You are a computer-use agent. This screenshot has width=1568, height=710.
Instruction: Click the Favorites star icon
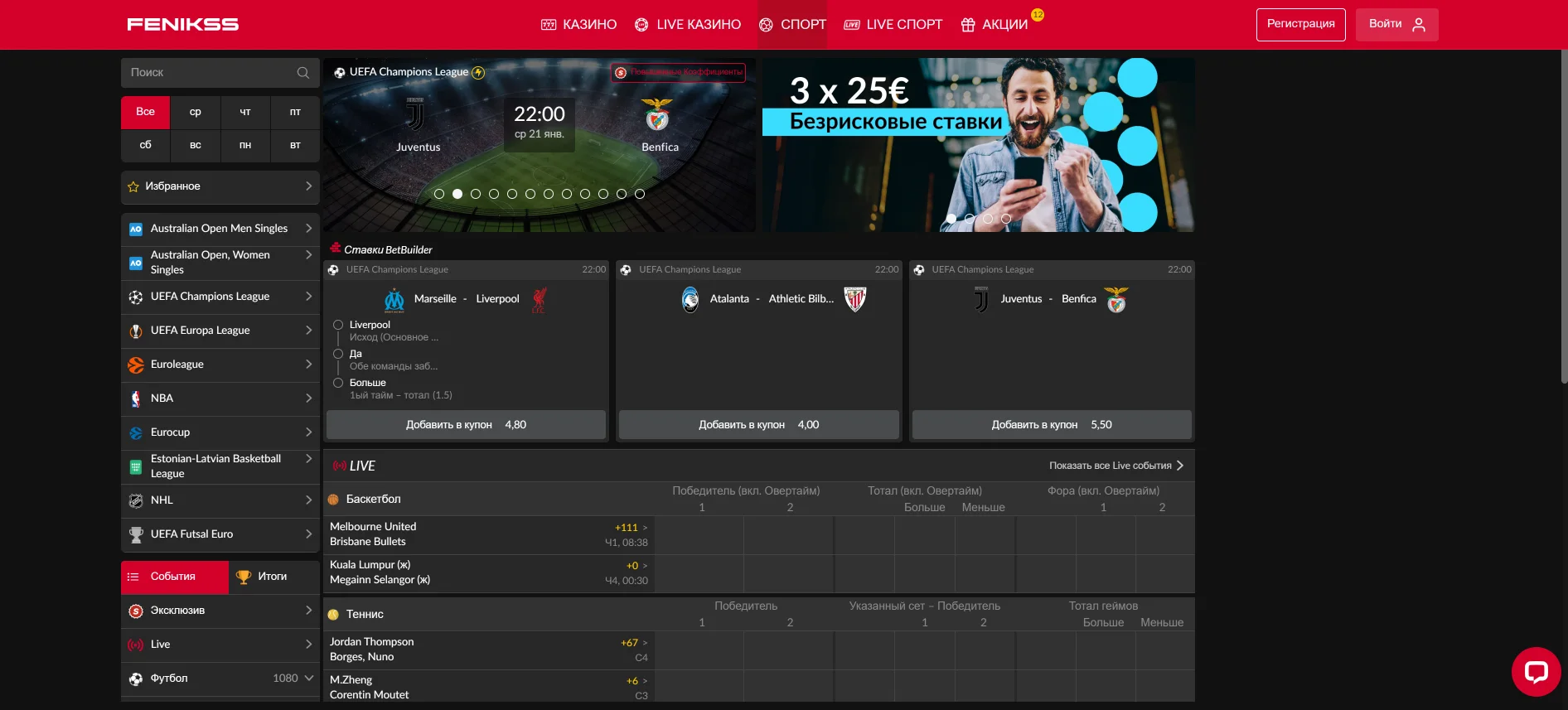(133, 187)
